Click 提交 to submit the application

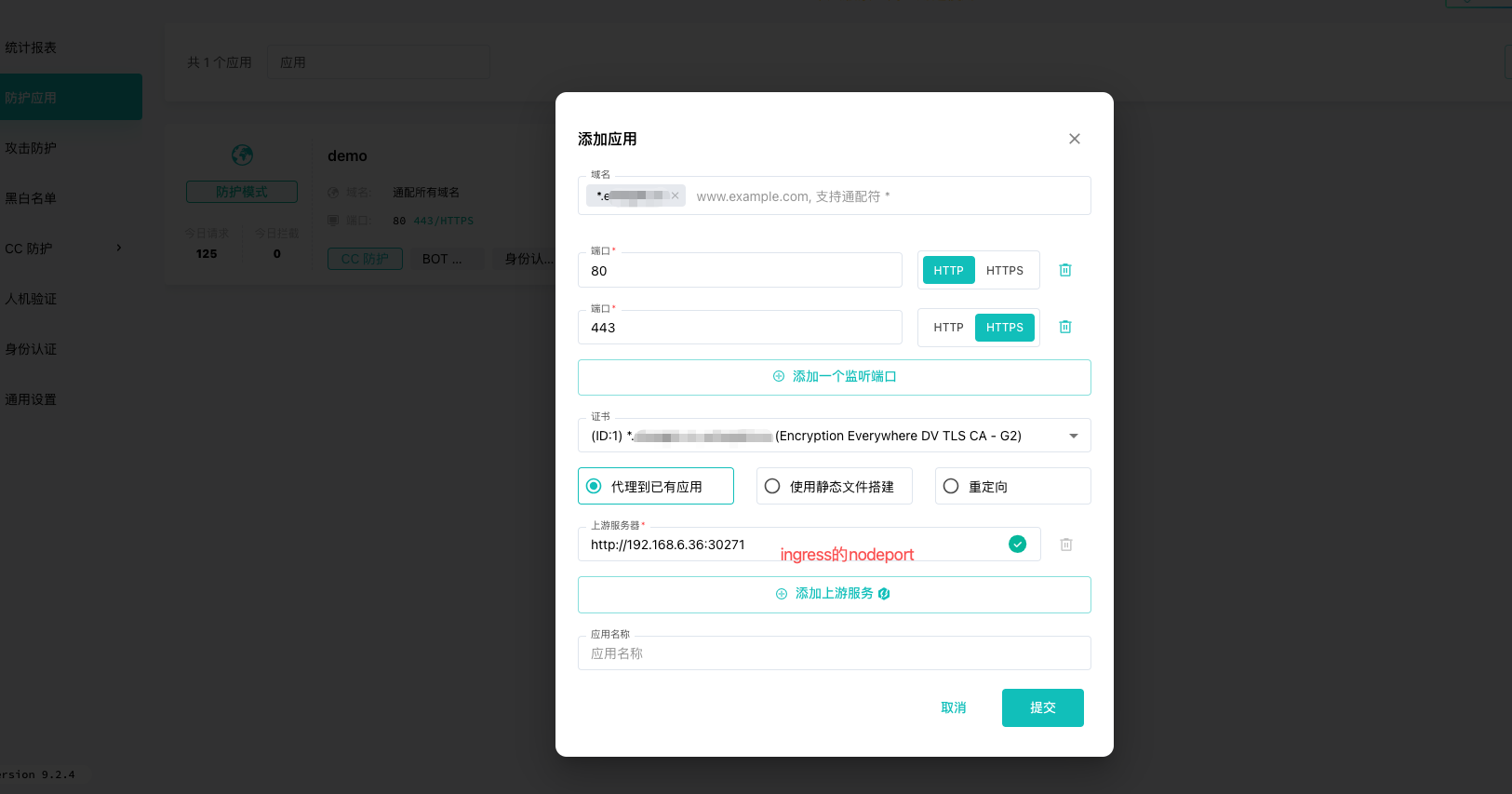tap(1043, 707)
